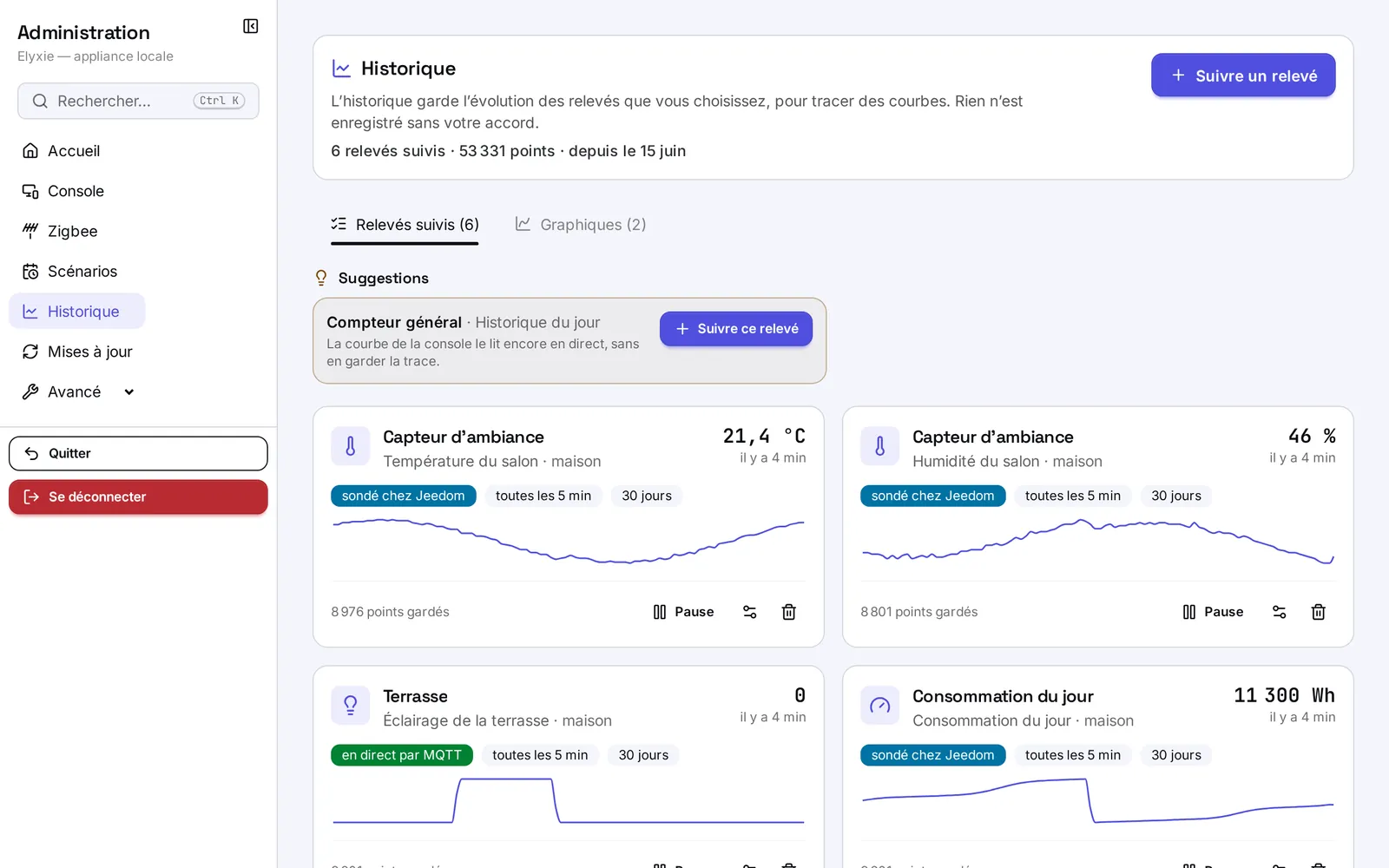Click '8 976 points gardés' text

tap(390, 612)
